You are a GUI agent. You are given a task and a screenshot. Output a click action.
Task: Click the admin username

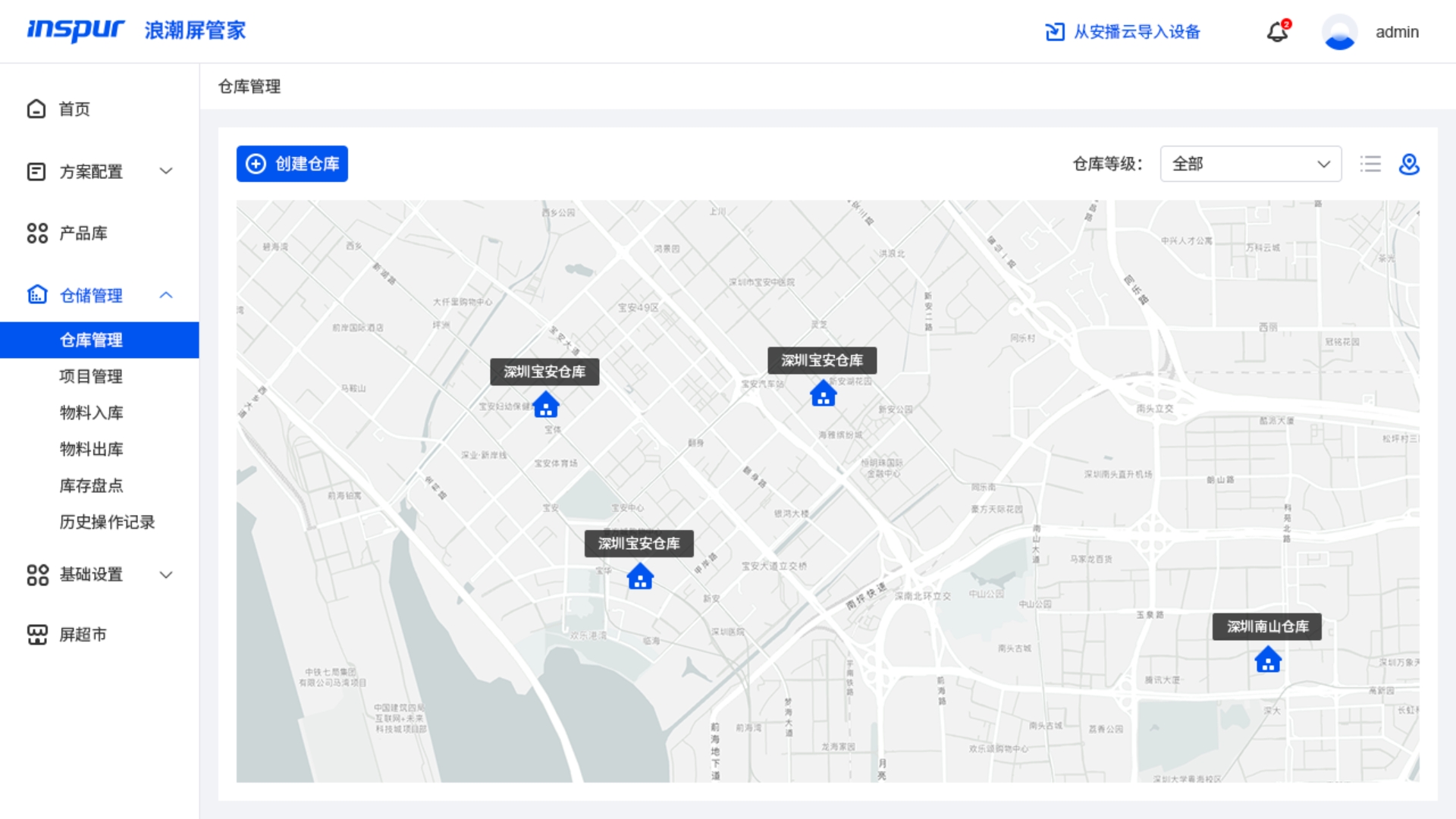coord(1397,32)
